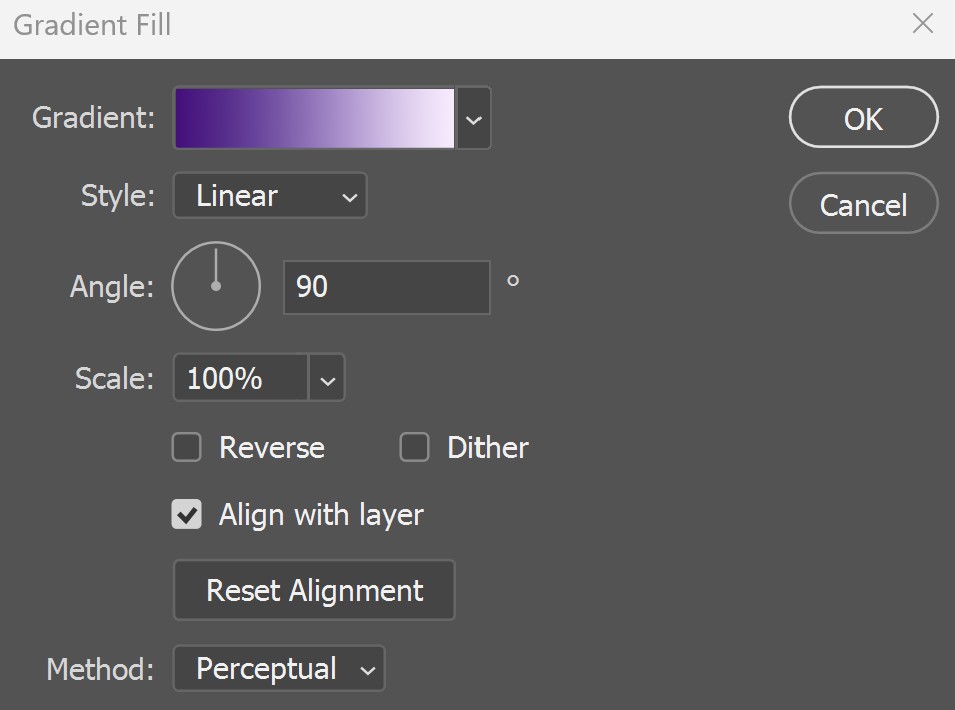
Task: Click the Scale value field showing 100%
Action: (241, 378)
